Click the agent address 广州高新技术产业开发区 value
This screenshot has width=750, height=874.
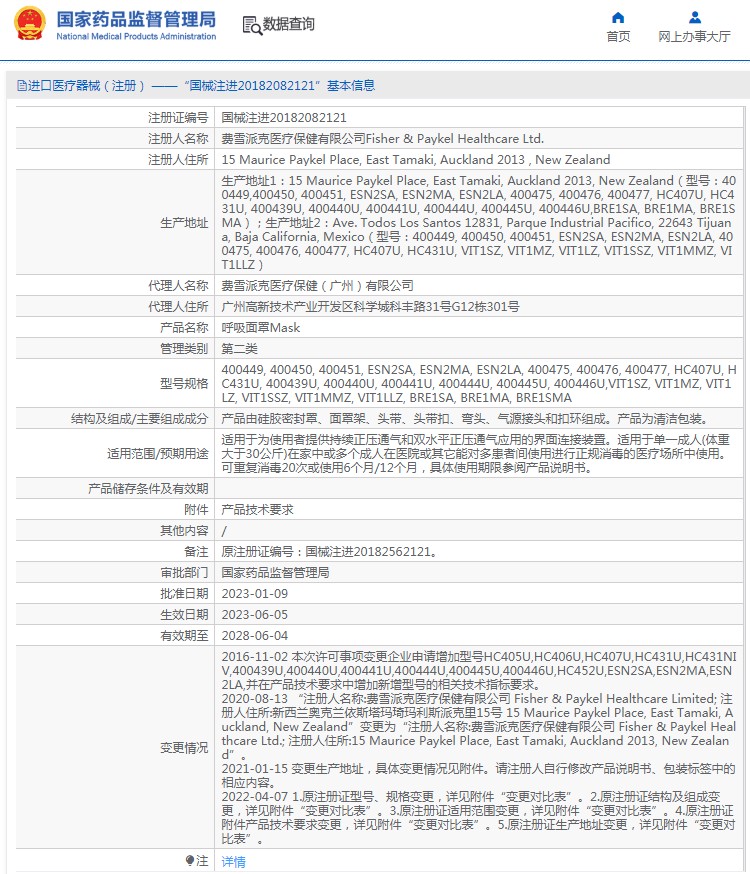point(370,307)
